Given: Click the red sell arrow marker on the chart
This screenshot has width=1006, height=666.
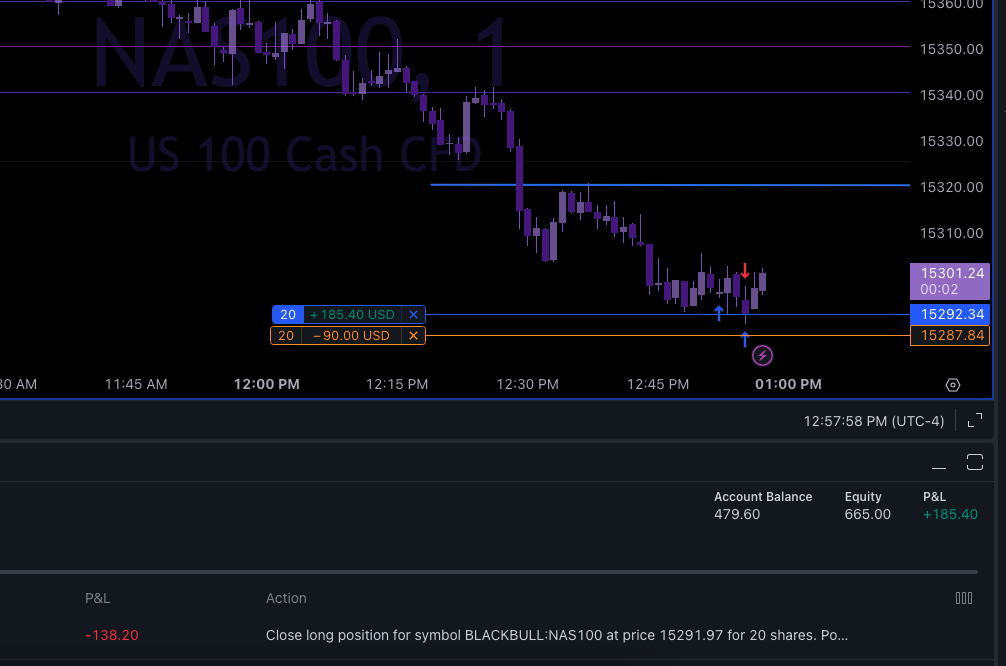Looking at the screenshot, I should pos(745,268).
